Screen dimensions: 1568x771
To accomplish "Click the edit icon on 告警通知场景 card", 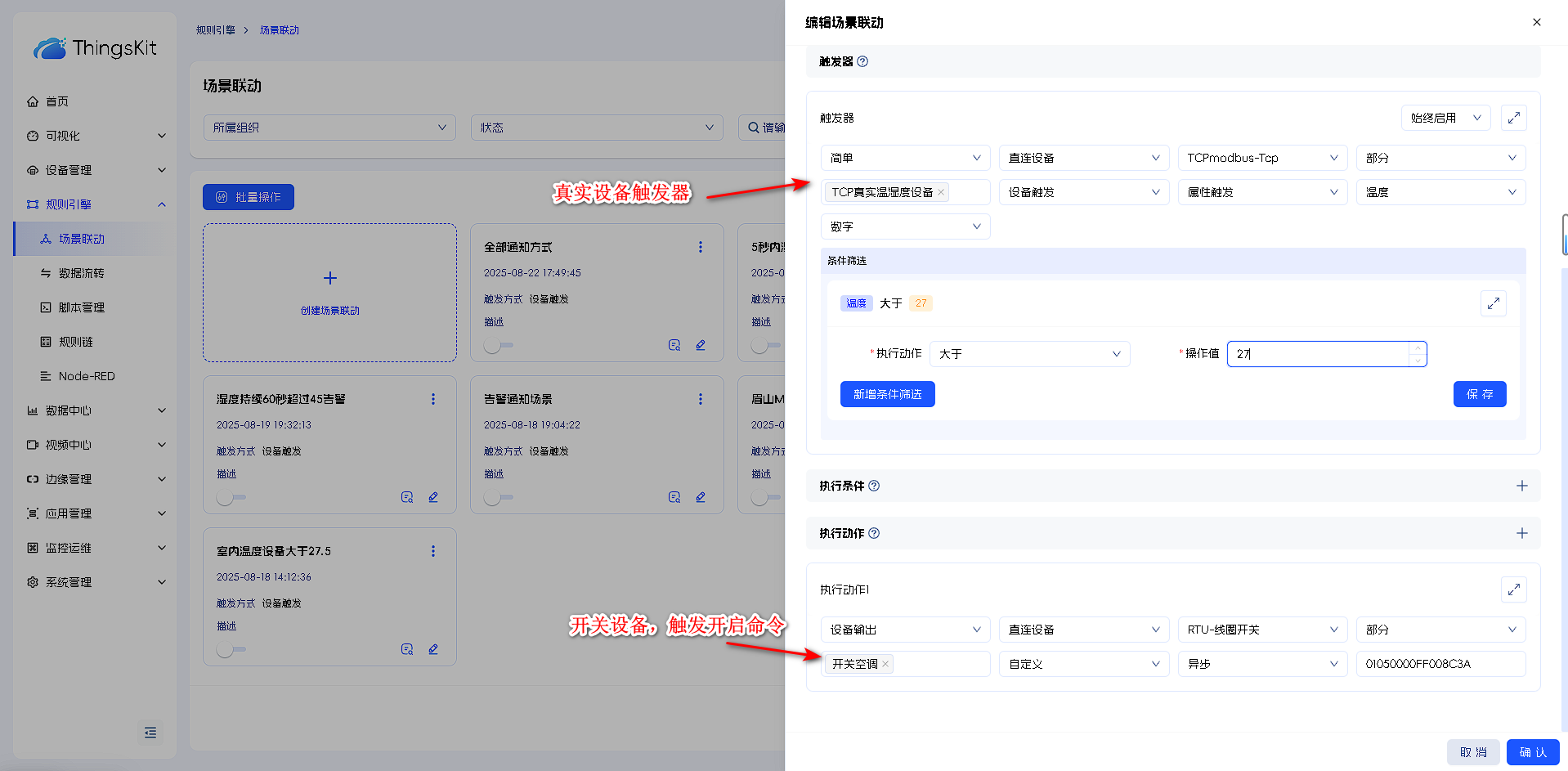I will pyautogui.click(x=701, y=497).
